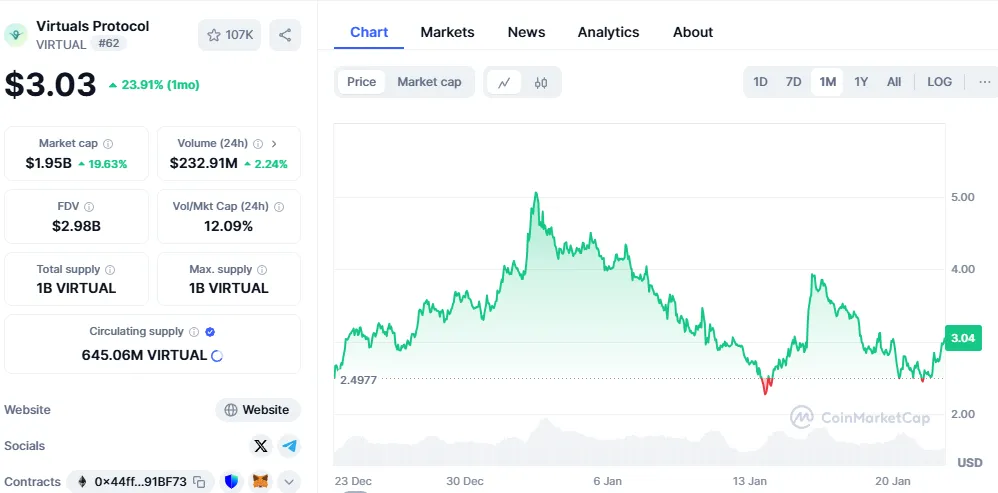Expand more contracts with the chevron
This screenshot has height=493, width=998.
click(x=289, y=482)
